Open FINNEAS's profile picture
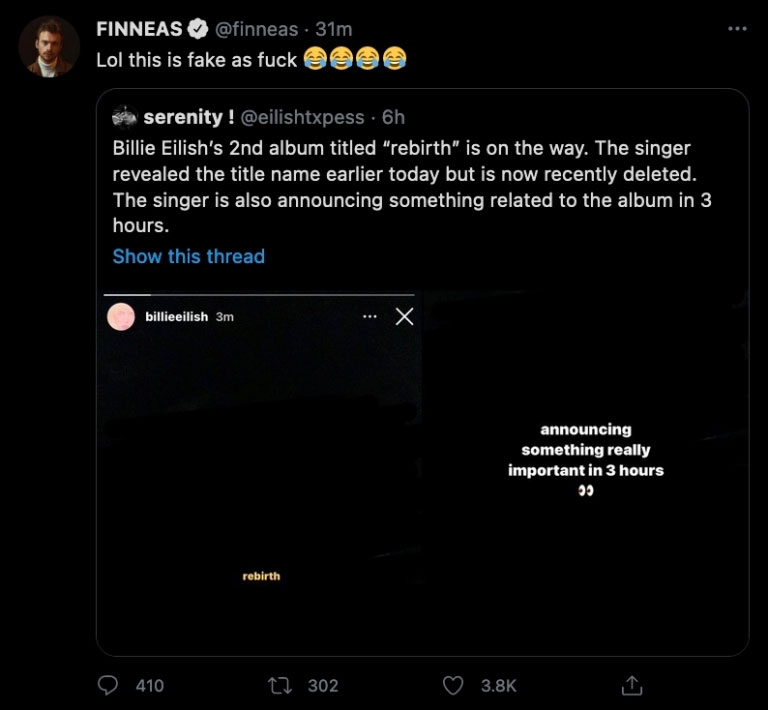Image resolution: width=768 pixels, height=710 pixels. pyautogui.click(x=48, y=47)
